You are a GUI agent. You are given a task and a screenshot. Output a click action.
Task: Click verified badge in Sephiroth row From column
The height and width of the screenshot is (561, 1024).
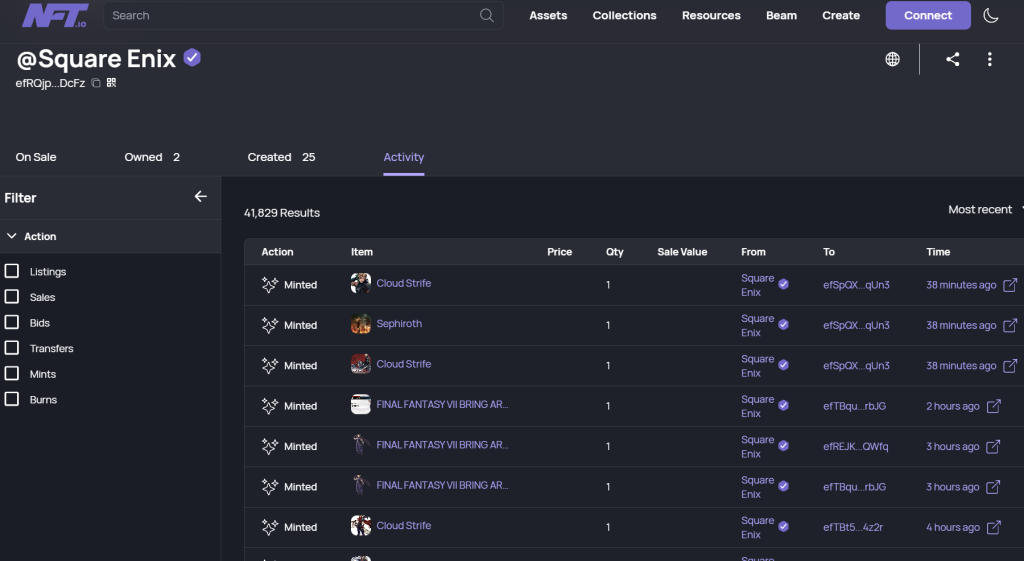click(x=783, y=325)
